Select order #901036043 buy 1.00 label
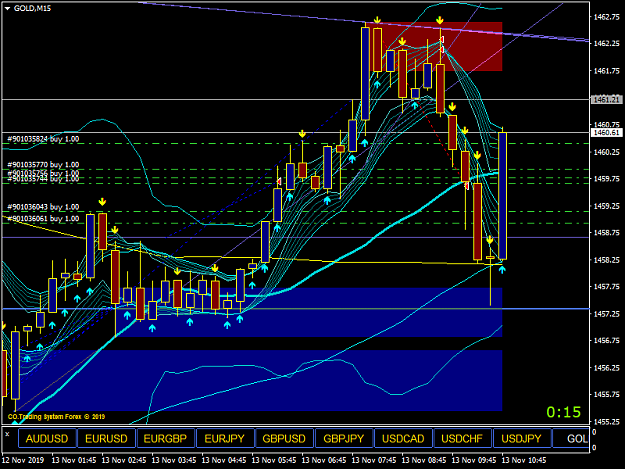625x469 pixels. (43, 207)
